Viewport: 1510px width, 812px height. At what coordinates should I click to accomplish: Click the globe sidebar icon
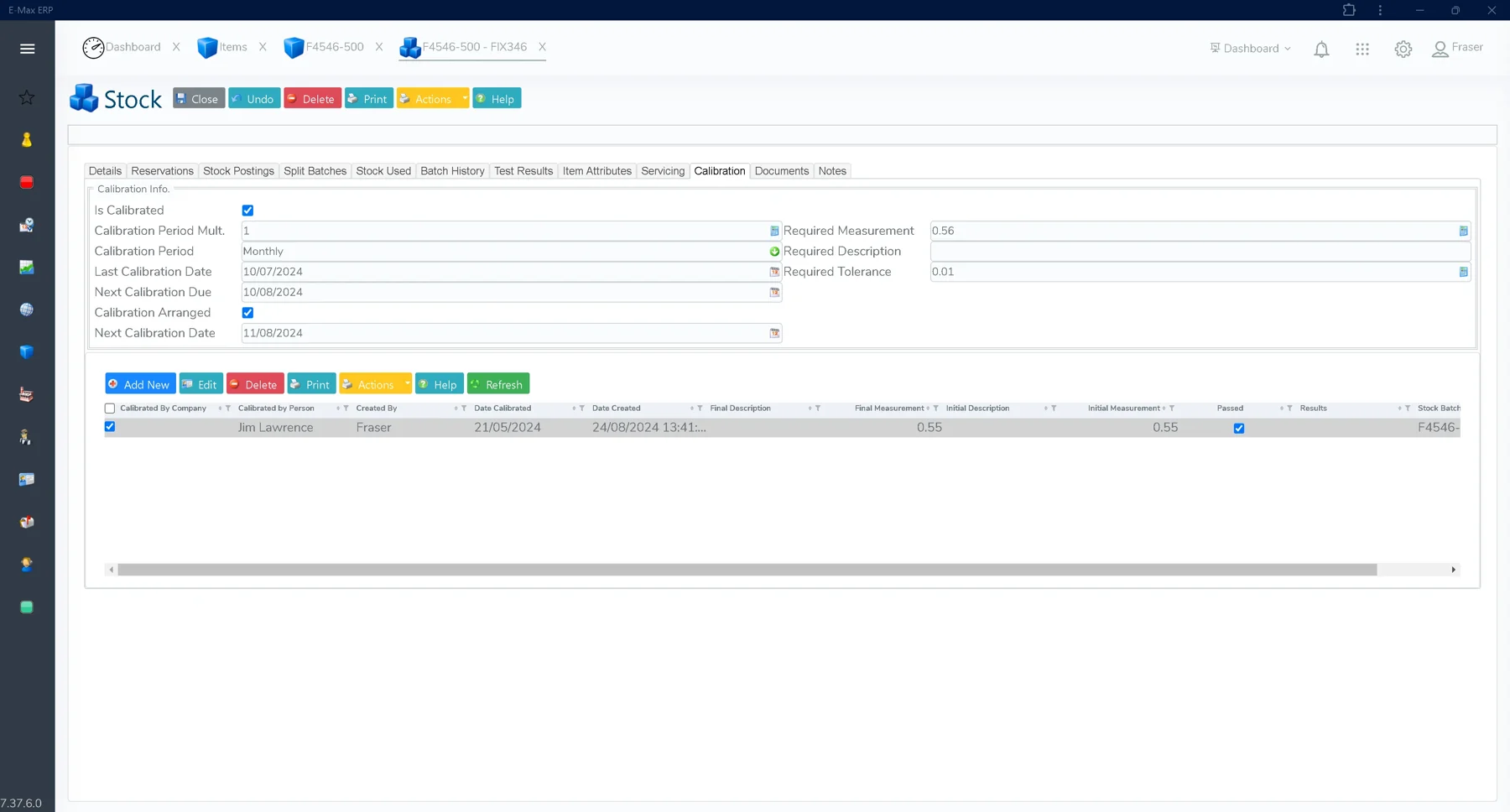[27, 310]
